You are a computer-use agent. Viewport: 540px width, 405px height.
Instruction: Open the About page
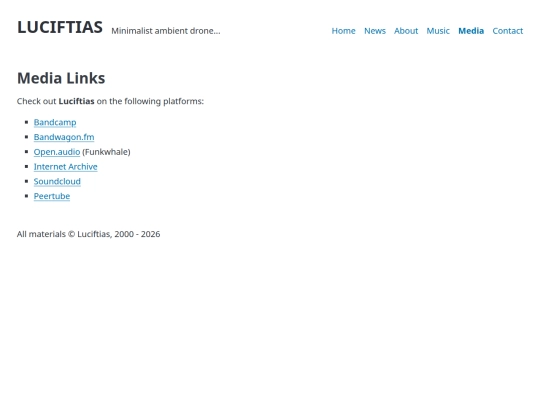tap(406, 31)
